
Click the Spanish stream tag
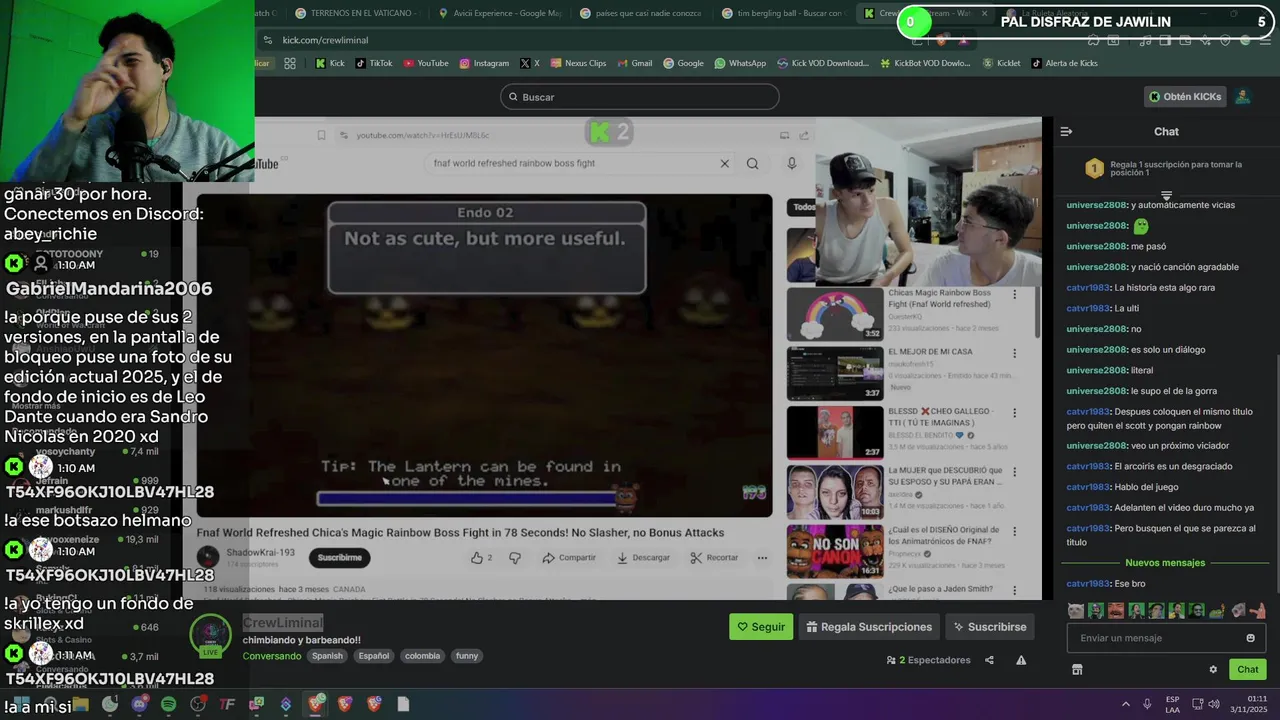[327, 656]
